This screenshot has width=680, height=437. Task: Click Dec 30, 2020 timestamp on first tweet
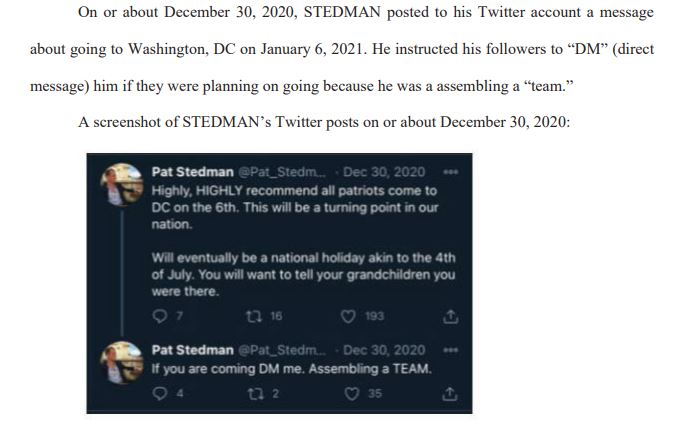384,172
